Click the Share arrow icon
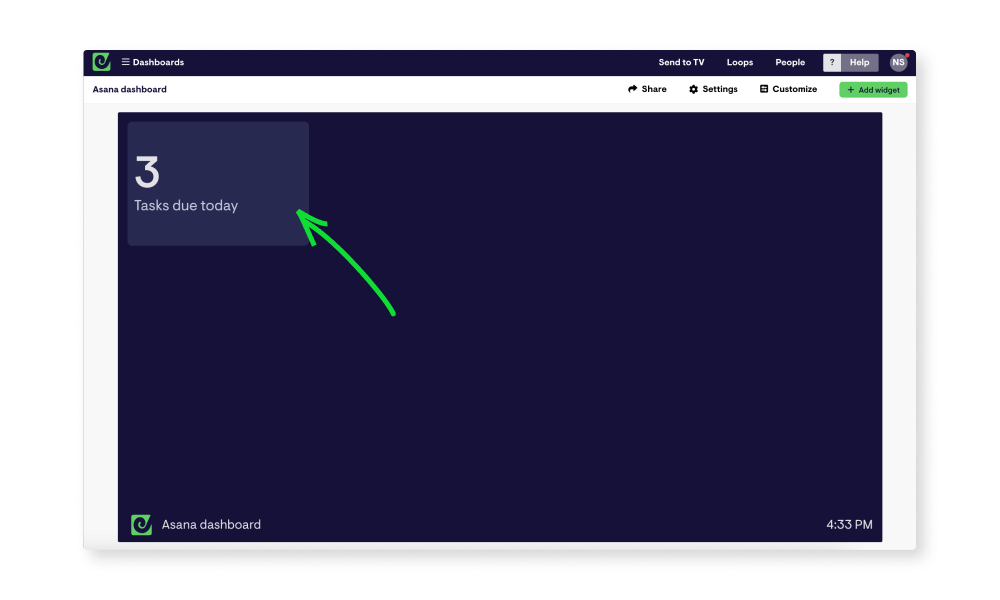The width and height of the screenshot is (1000, 600). pyautogui.click(x=631, y=89)
